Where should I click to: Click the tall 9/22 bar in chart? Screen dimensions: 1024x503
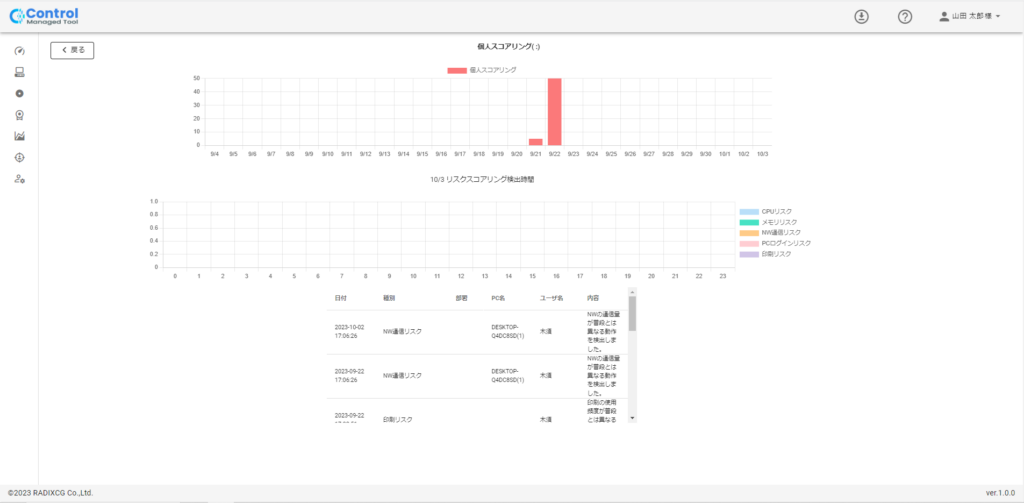pos(554,112)
